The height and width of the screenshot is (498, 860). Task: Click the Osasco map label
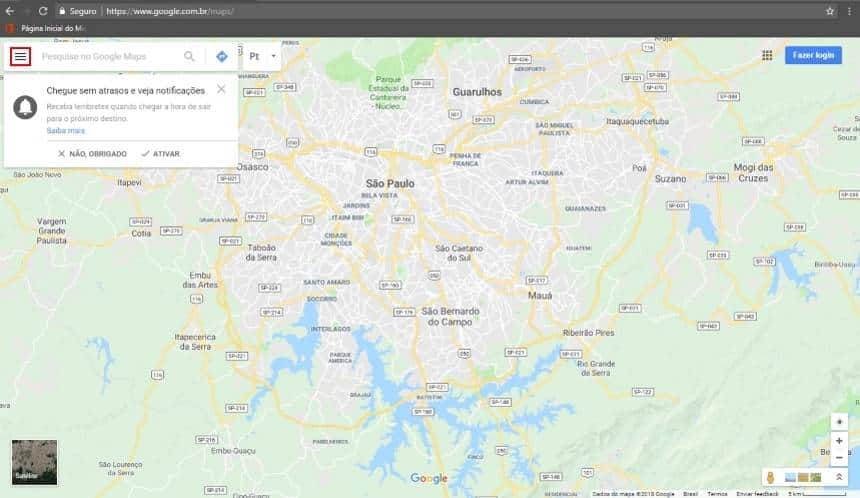pyautogui.click(x=253, y=167)
